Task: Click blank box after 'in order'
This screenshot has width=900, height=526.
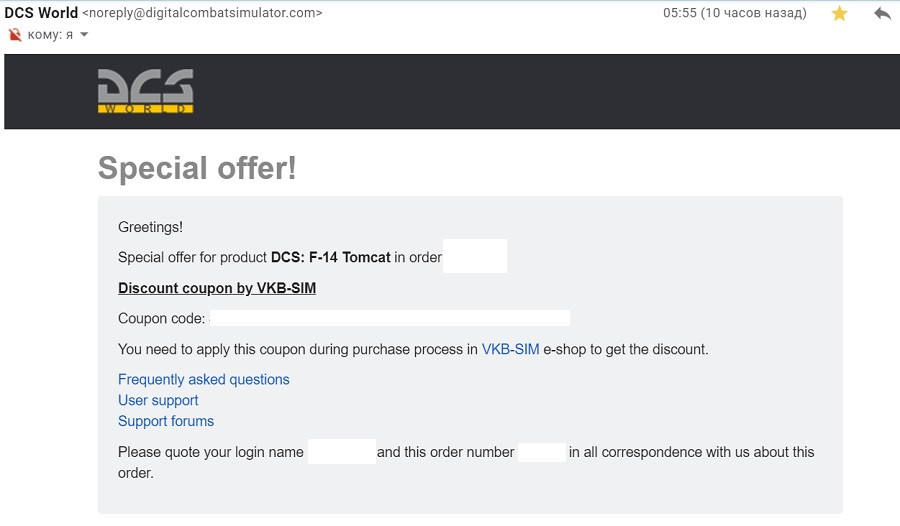Action: [475, 257]
